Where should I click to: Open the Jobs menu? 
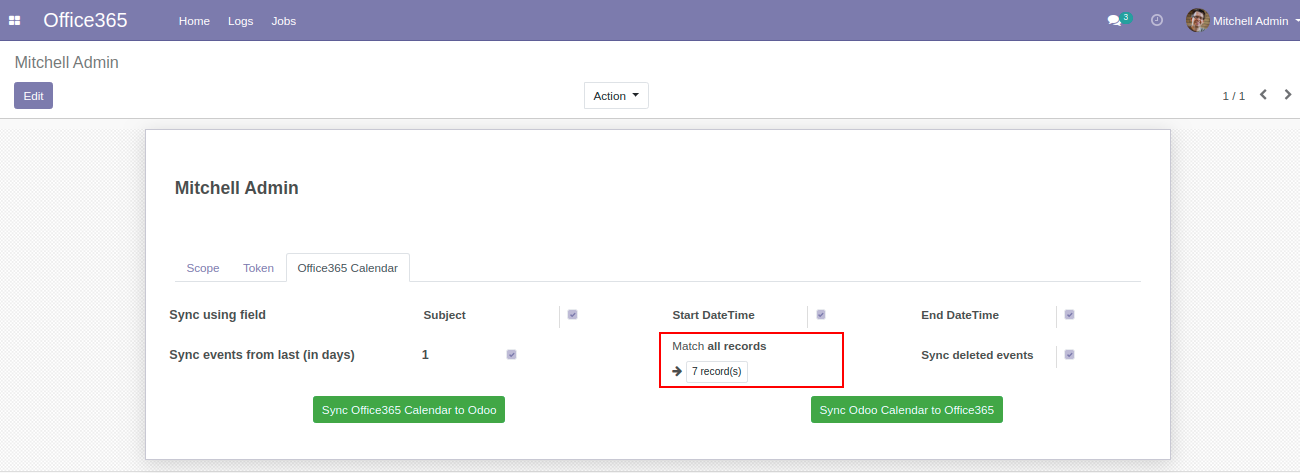coord(284,21)
